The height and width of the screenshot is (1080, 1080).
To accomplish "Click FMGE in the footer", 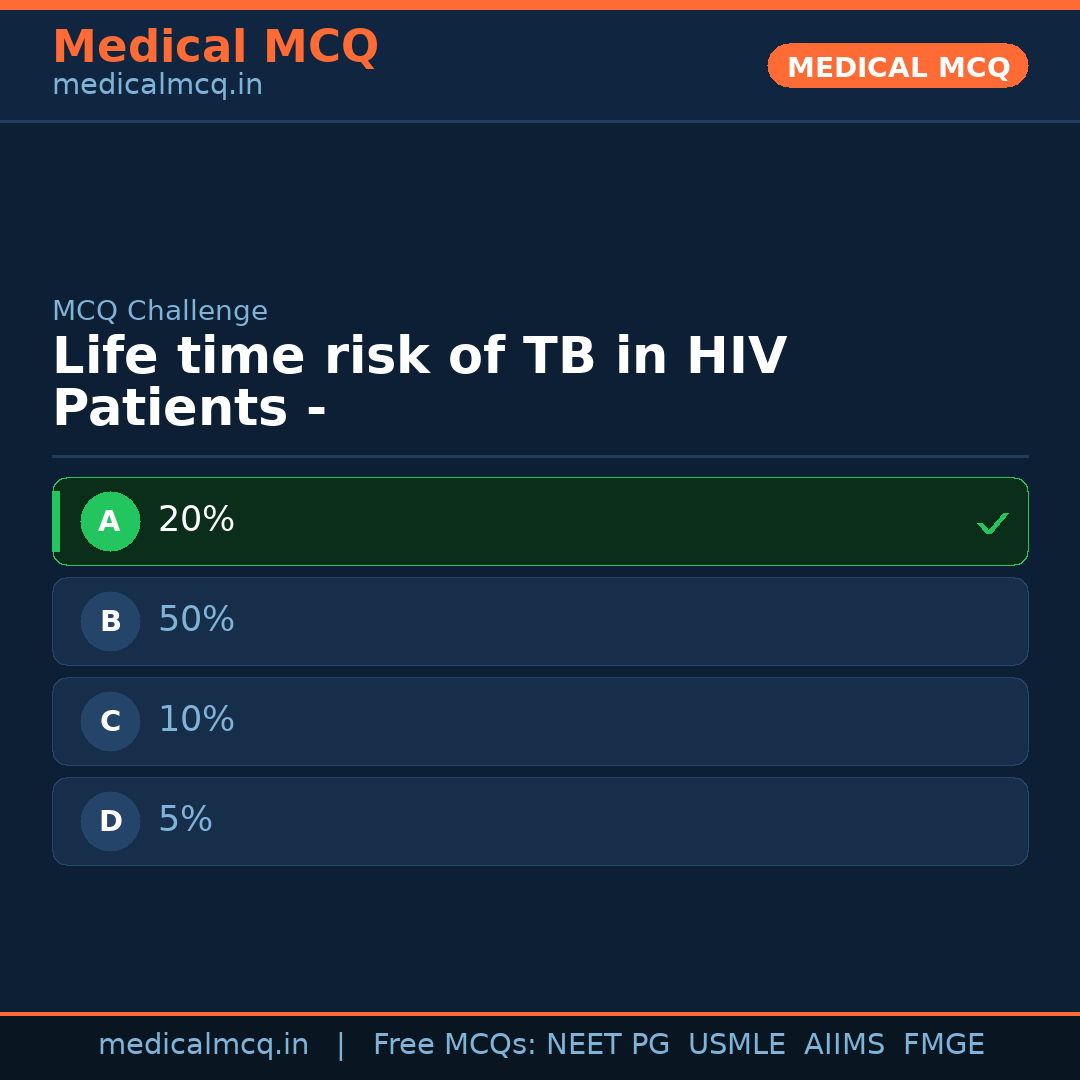I will (943, 1045).
